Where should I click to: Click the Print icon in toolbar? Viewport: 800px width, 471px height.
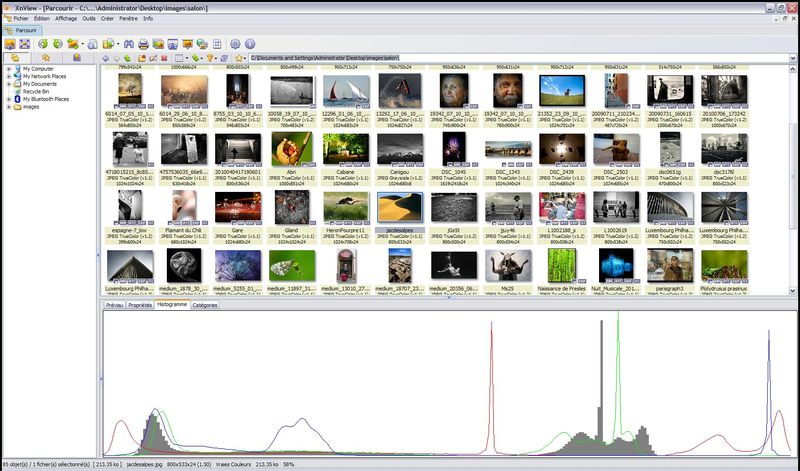click(x=145, y=44)
